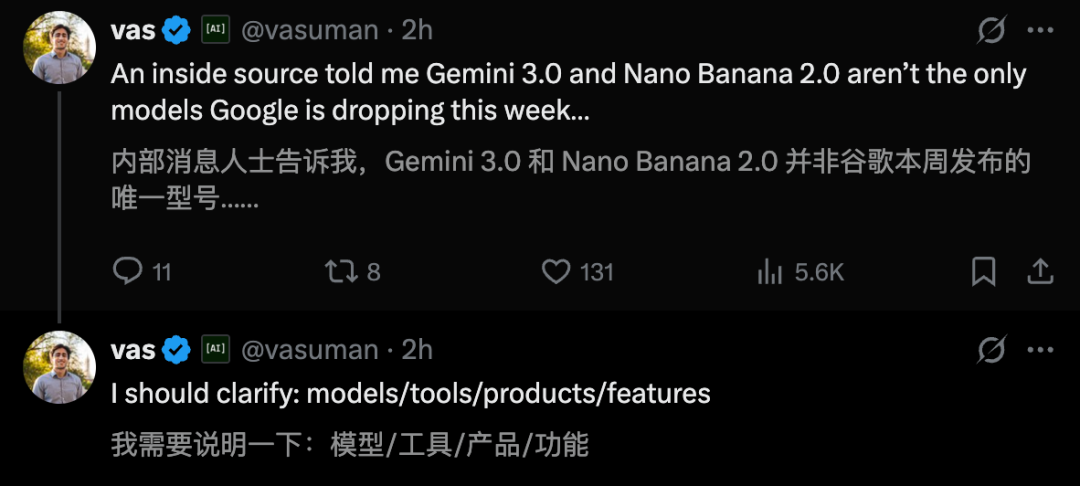
Task: Open Grok icon on second tweet
Action: [x=990, y=350]
